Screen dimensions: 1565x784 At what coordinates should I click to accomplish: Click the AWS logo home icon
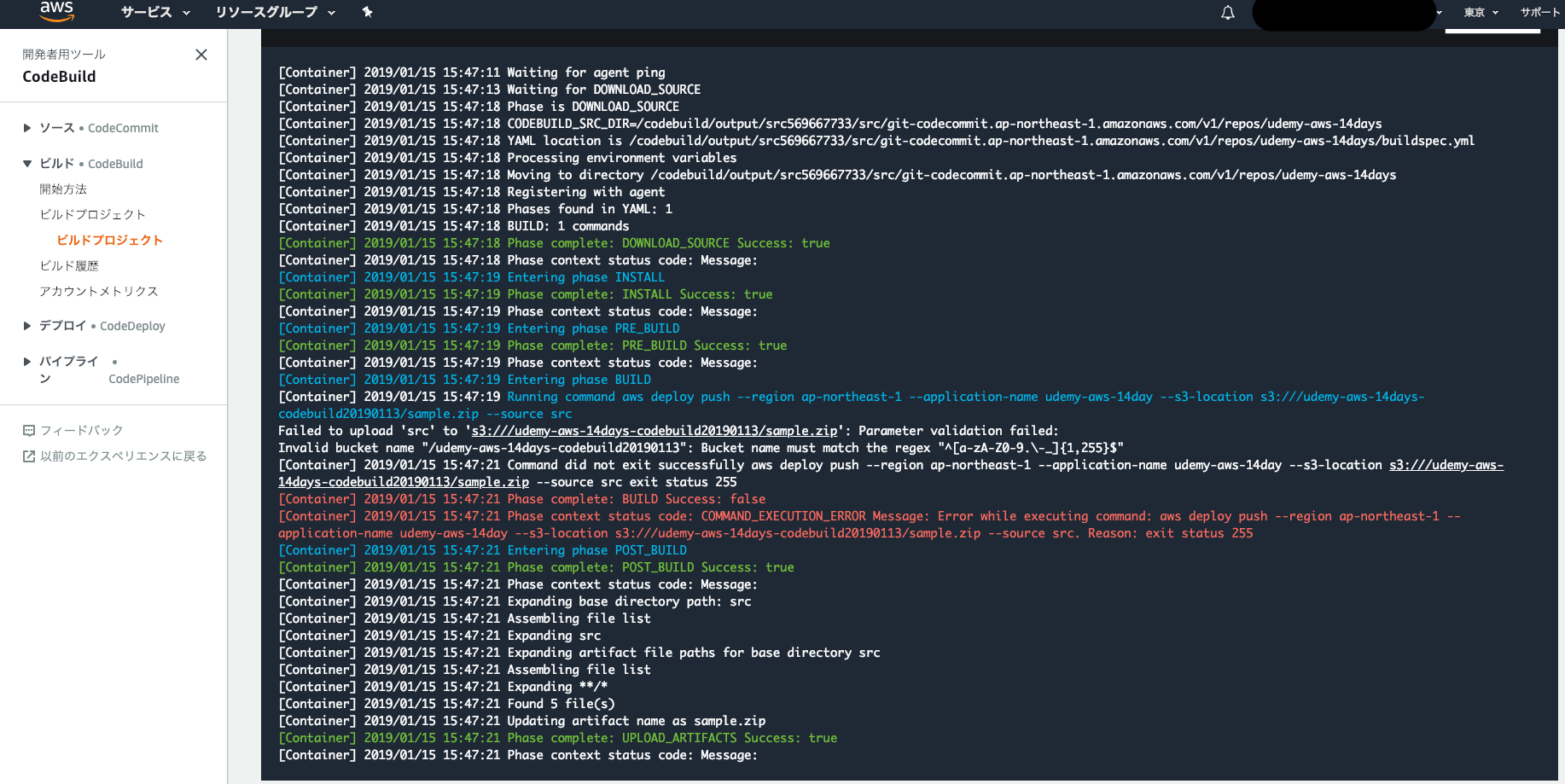(x=56, y=11)
